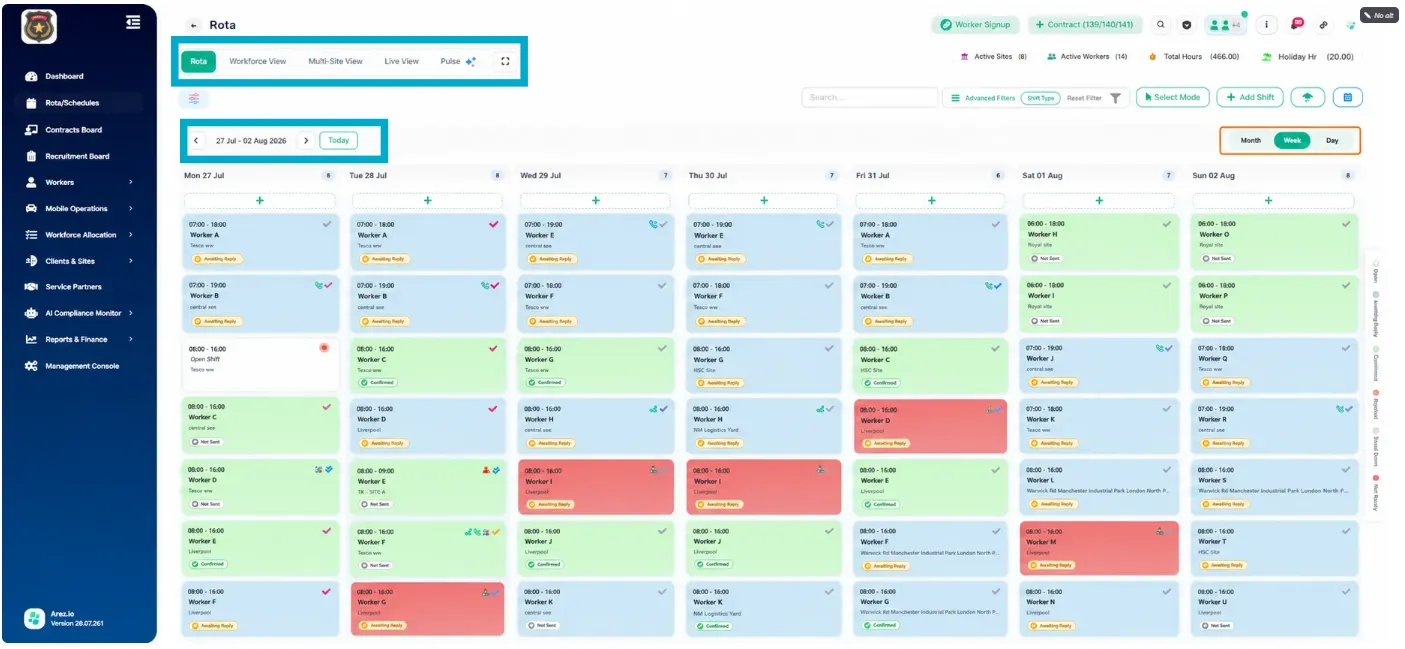
Task: Click the Search input field
Action: click(x=869, y=97)
